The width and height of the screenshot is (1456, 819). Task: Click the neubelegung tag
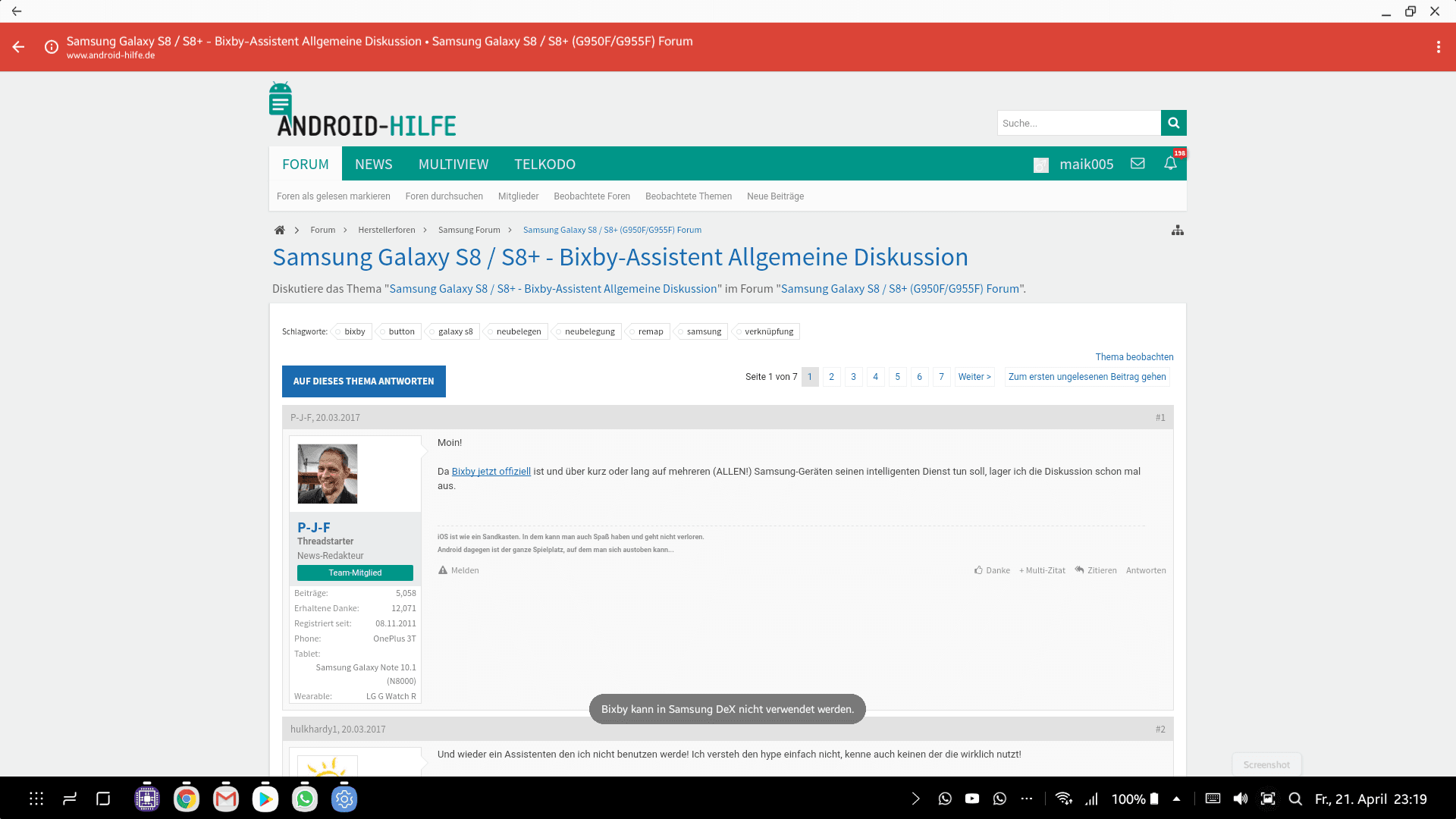pos(588,331)
